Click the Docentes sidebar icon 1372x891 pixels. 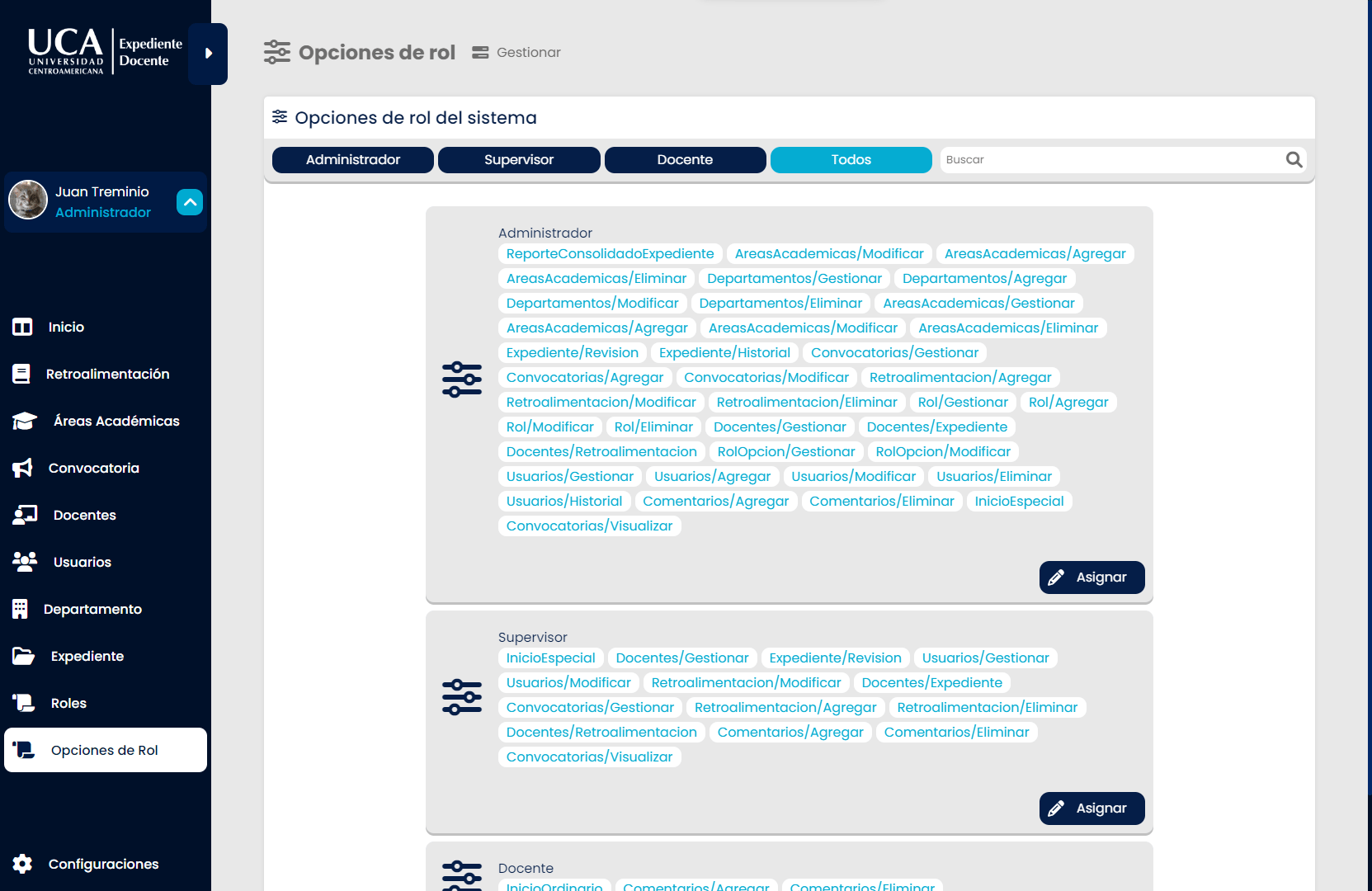(x=25, y=515)
